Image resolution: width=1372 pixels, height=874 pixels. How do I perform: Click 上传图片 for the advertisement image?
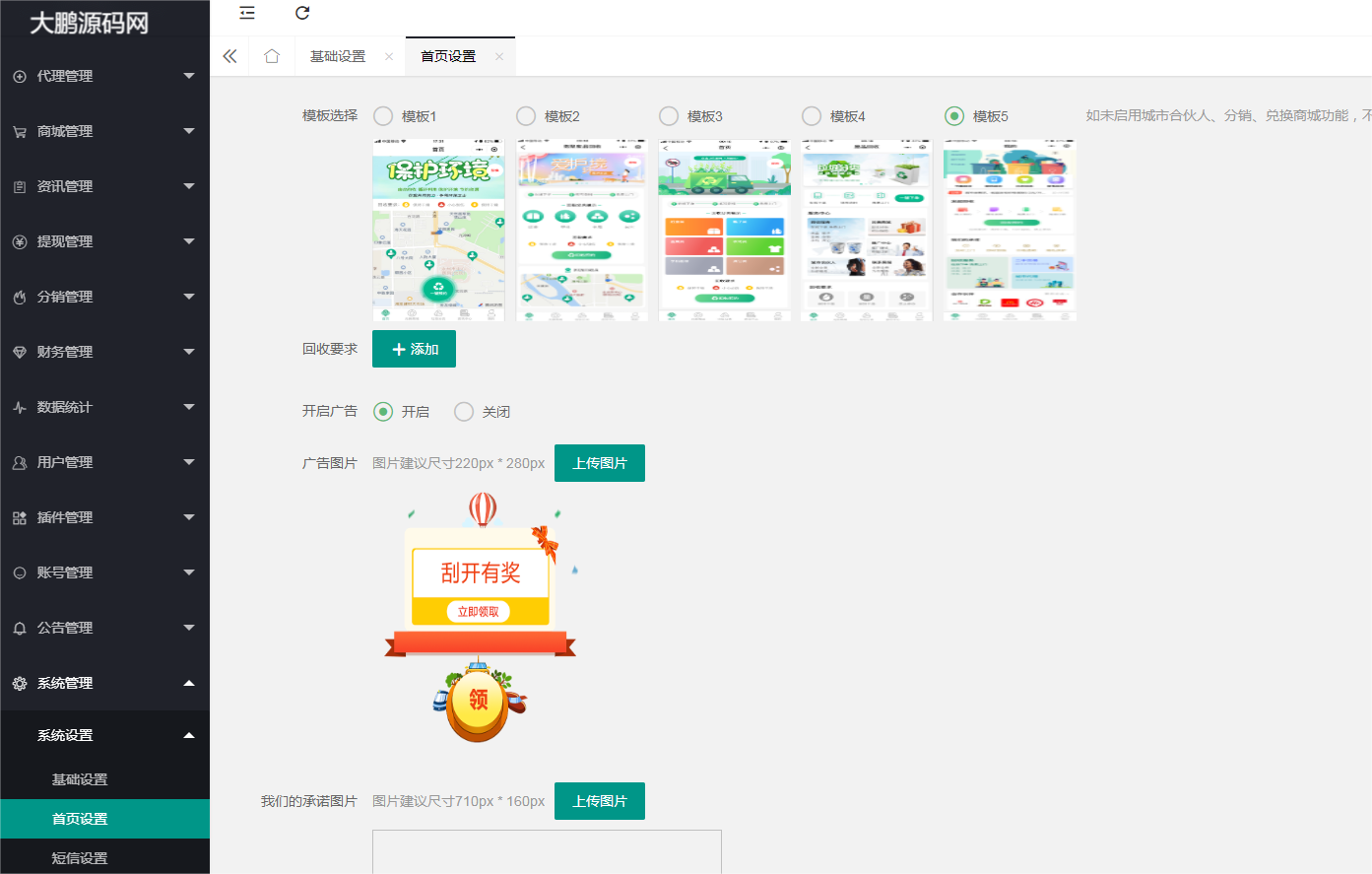[599, 462]
